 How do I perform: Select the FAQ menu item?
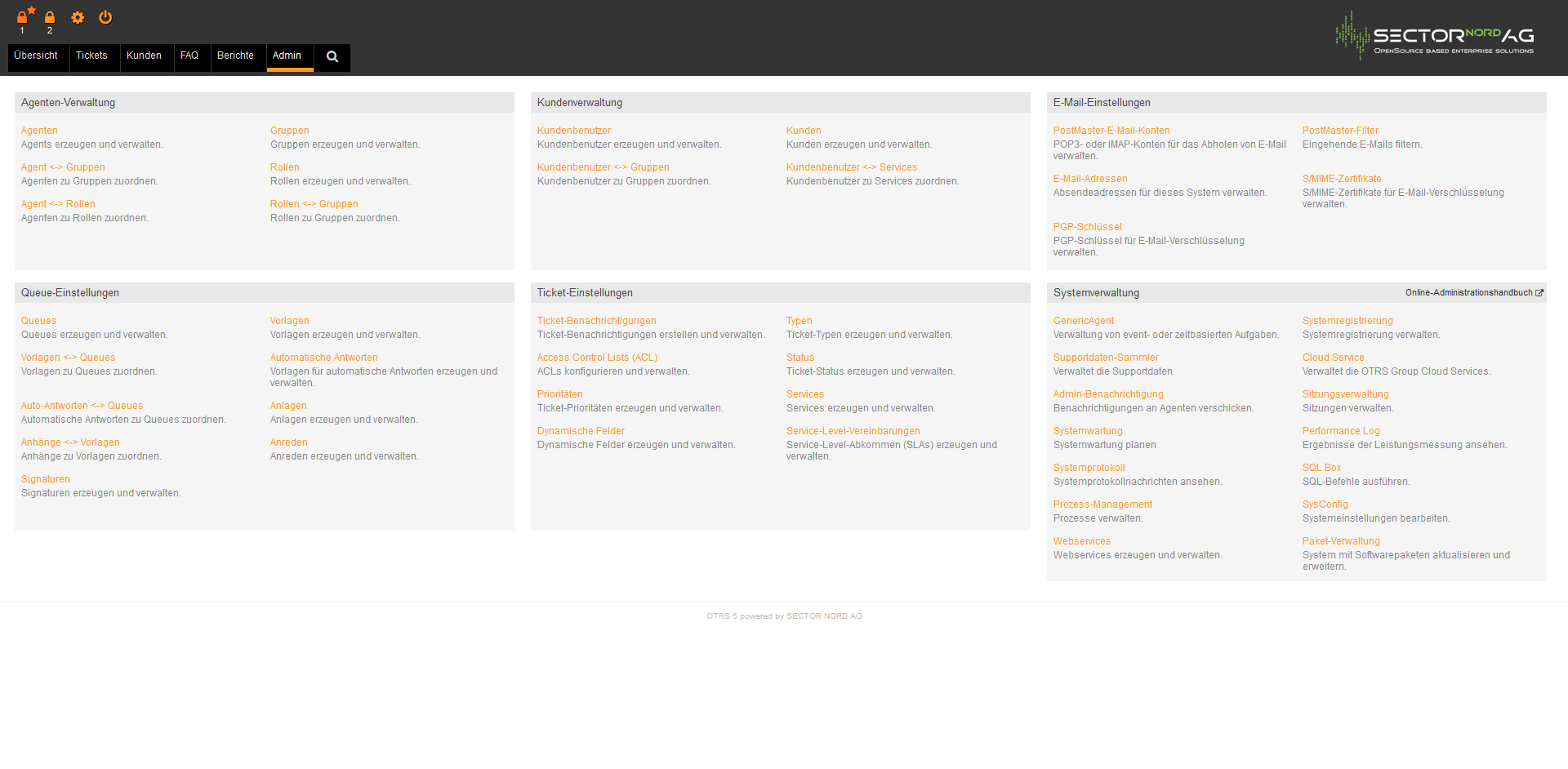189,56
